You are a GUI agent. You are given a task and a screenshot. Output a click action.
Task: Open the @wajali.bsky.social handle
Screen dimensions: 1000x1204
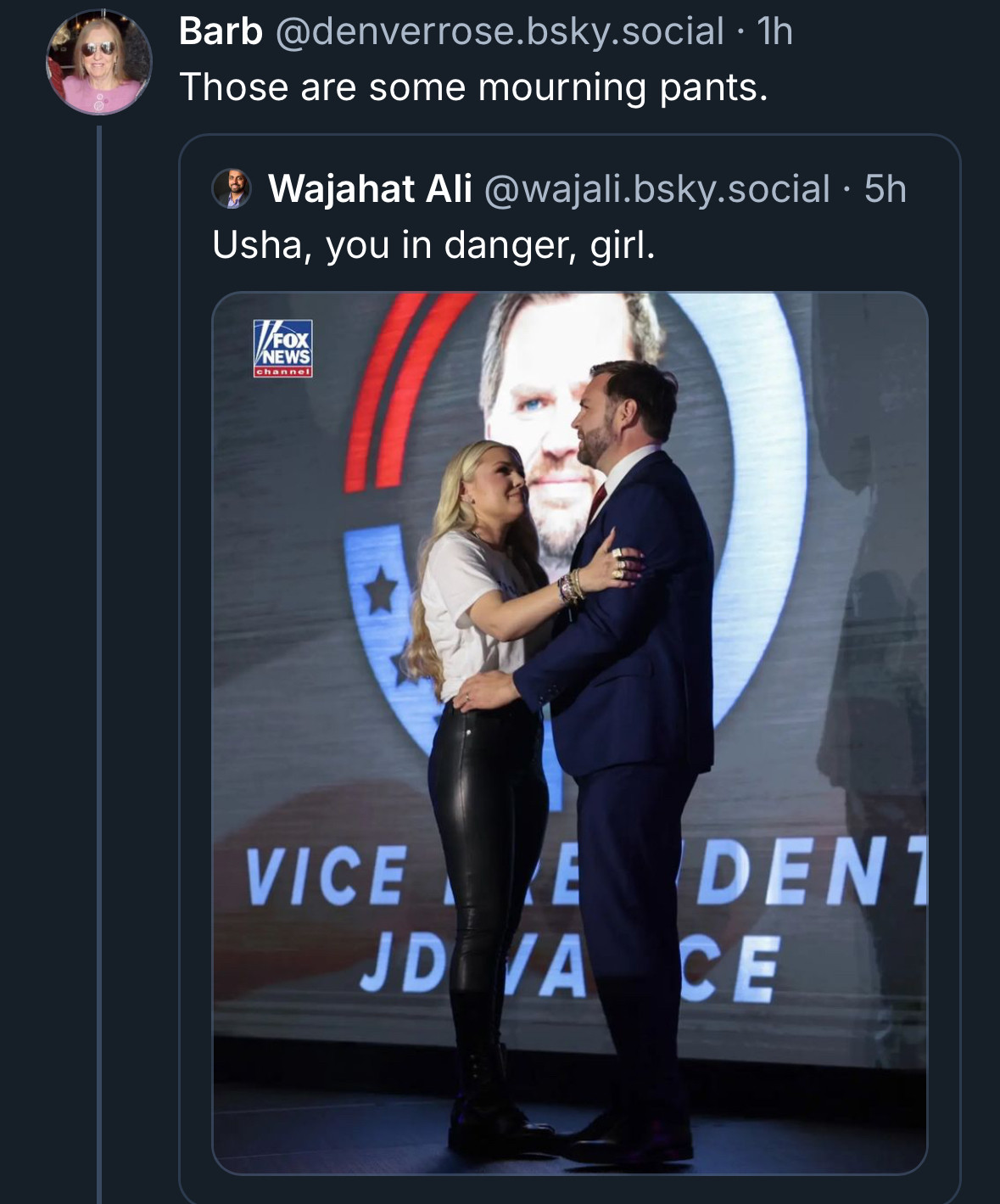[656, 189]
